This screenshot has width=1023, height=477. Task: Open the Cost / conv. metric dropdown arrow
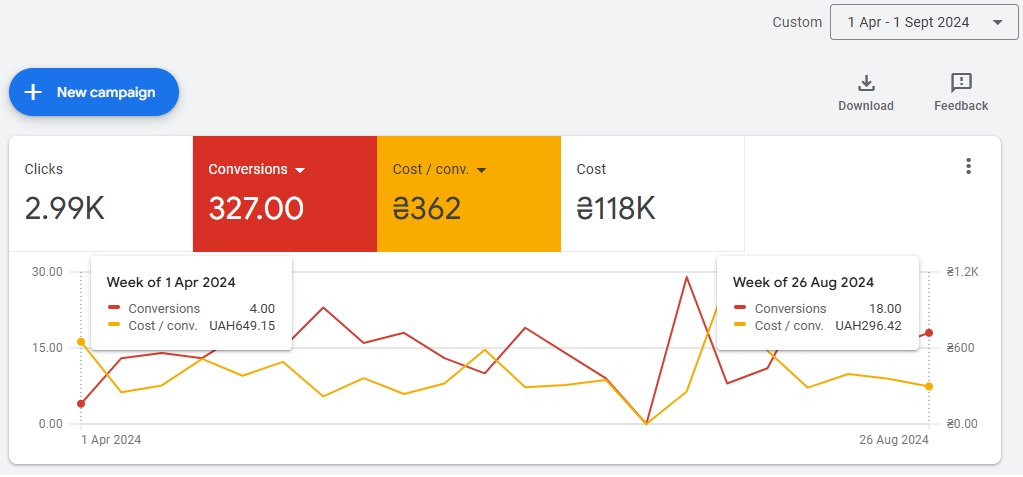point(481,170)
